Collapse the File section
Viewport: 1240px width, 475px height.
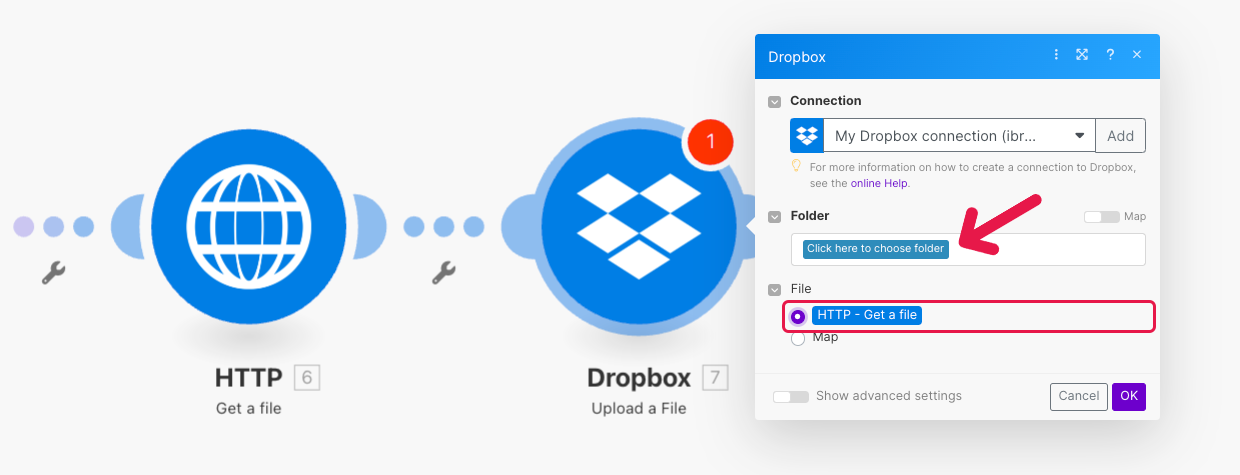pyautogui.click(x=774, y=289)
